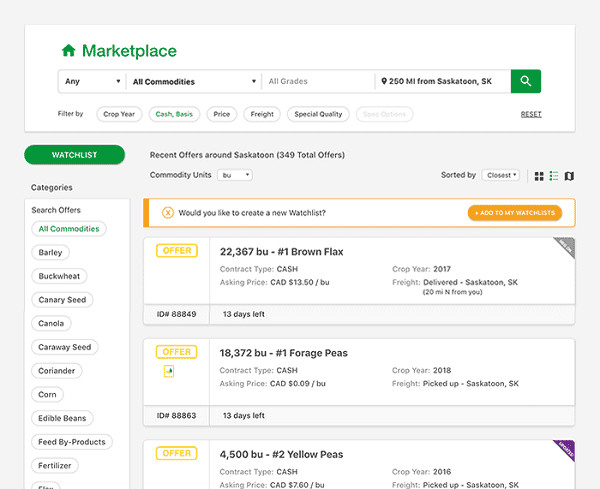Click the green WATCHLIST button
600x489 pixels.
tap(74, 155)
